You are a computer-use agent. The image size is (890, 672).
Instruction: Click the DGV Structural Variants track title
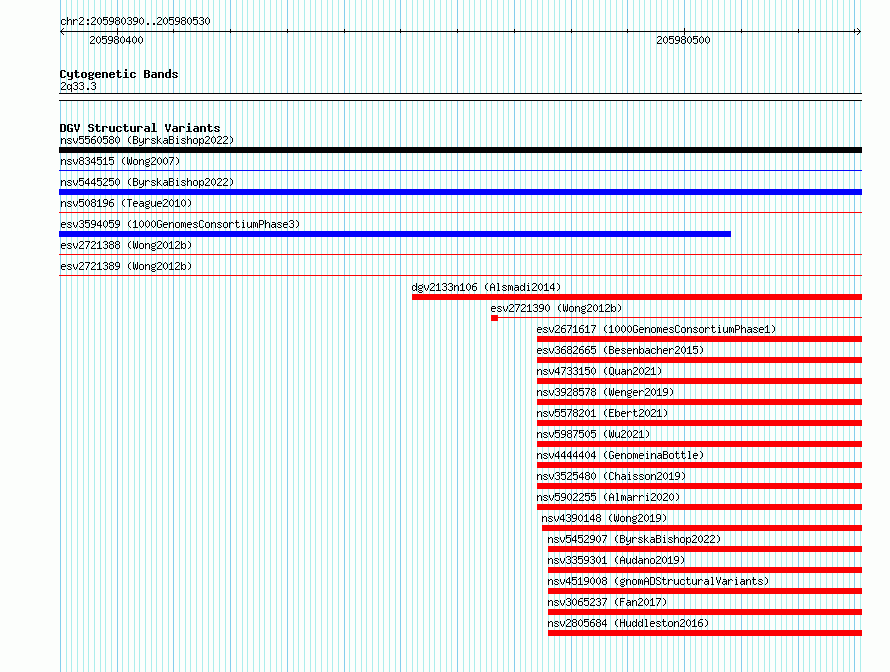pyautogui.click(x=140, y=128)
